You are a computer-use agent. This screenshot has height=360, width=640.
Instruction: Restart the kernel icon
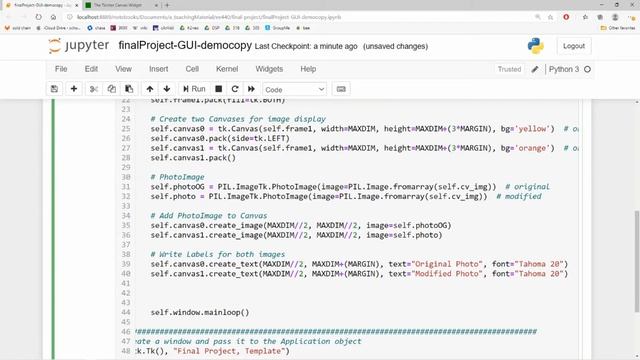click(x=235, y=89)
